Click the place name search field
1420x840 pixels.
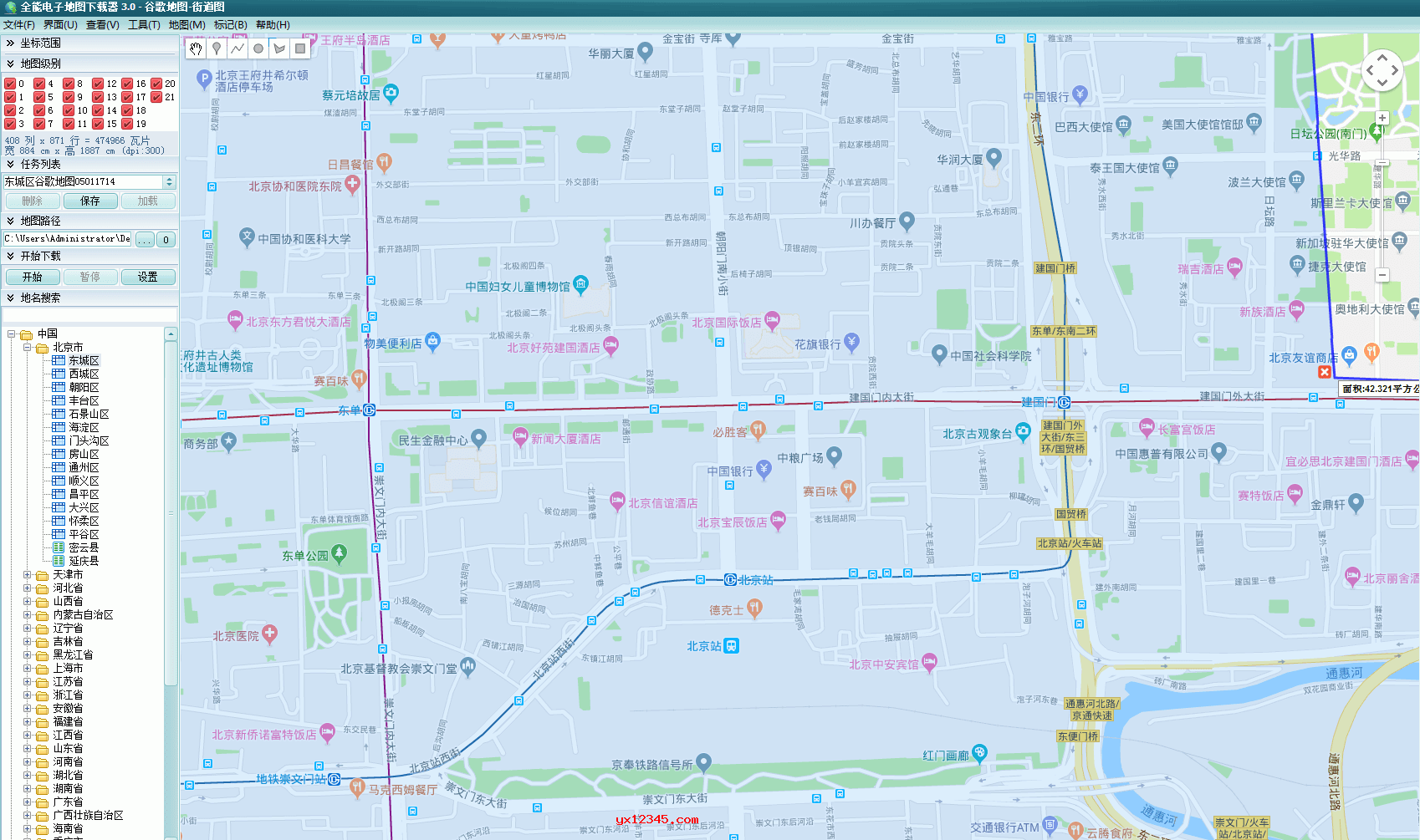pos(89,315)
